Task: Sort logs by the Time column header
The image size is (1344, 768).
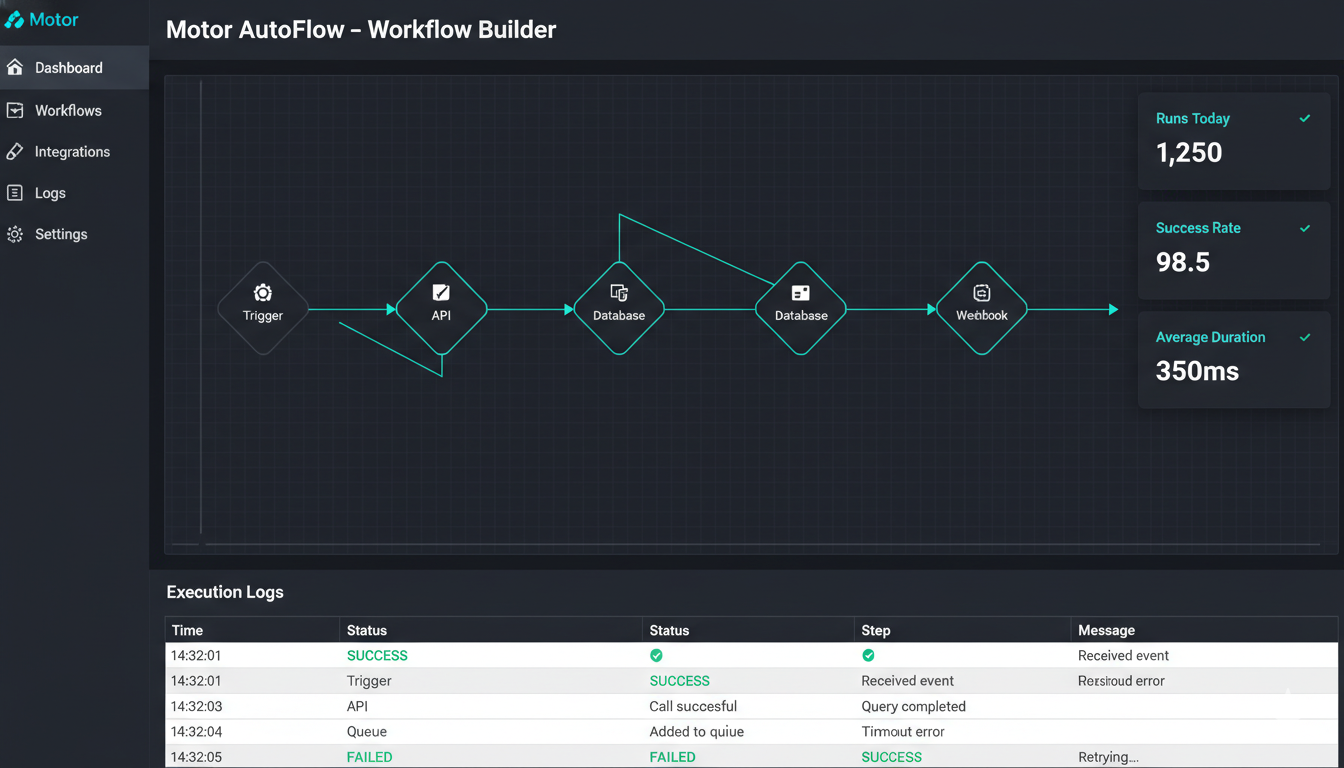Action: pyautogui.click(x=187, y=630)
